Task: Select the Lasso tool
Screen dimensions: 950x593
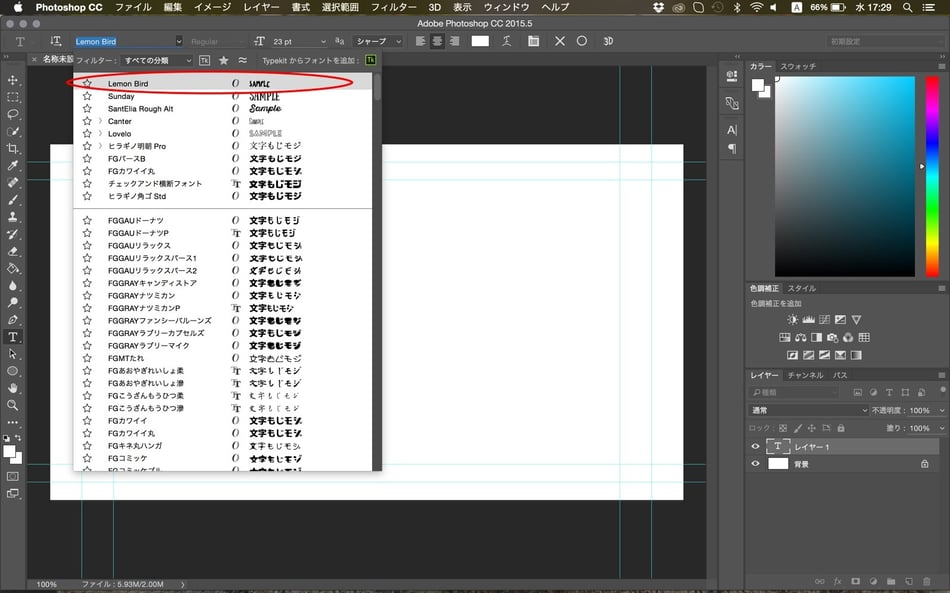Action: 13,114
